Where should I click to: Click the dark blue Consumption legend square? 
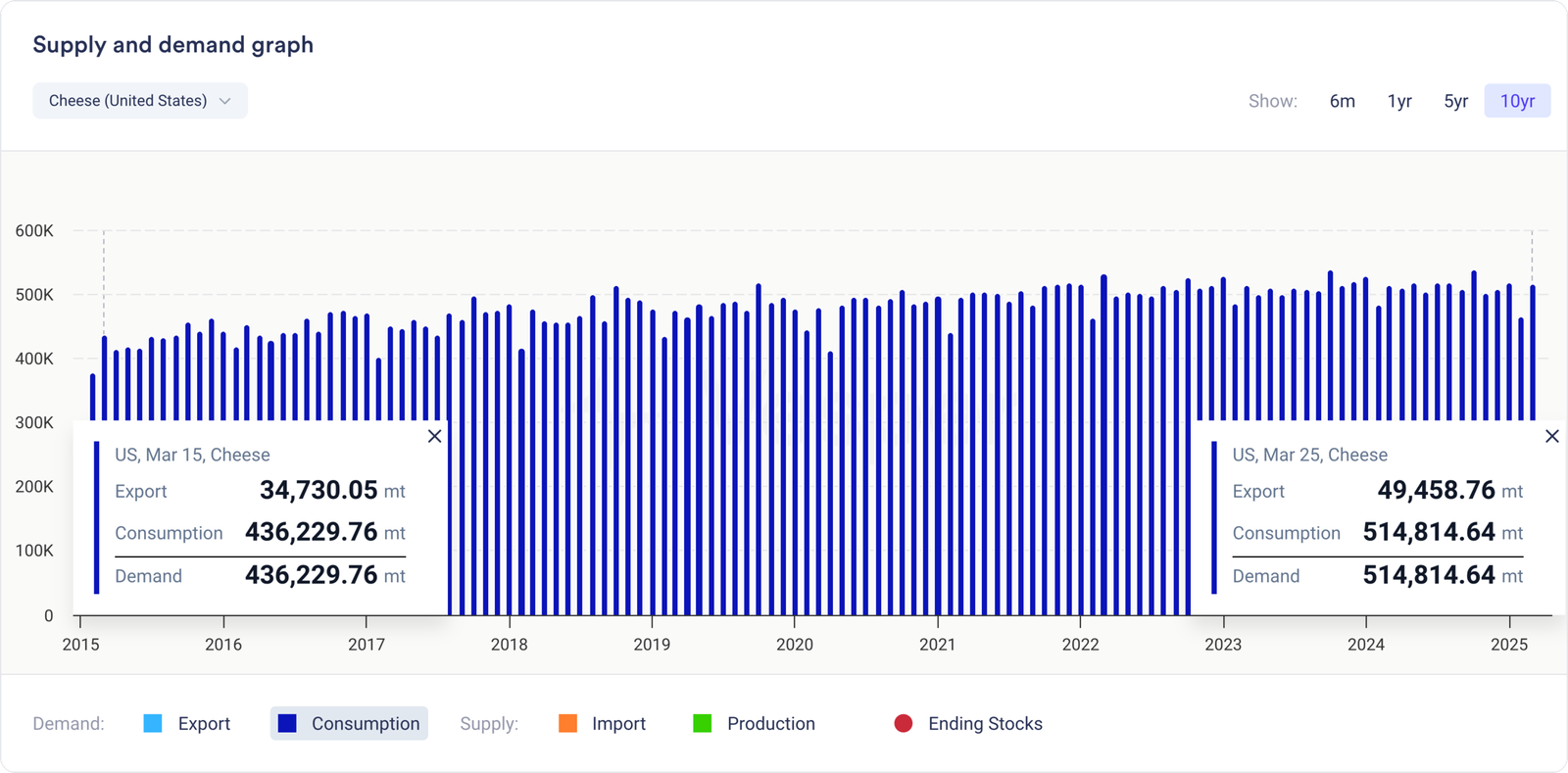pyautogui.click(x=287, y=724)
